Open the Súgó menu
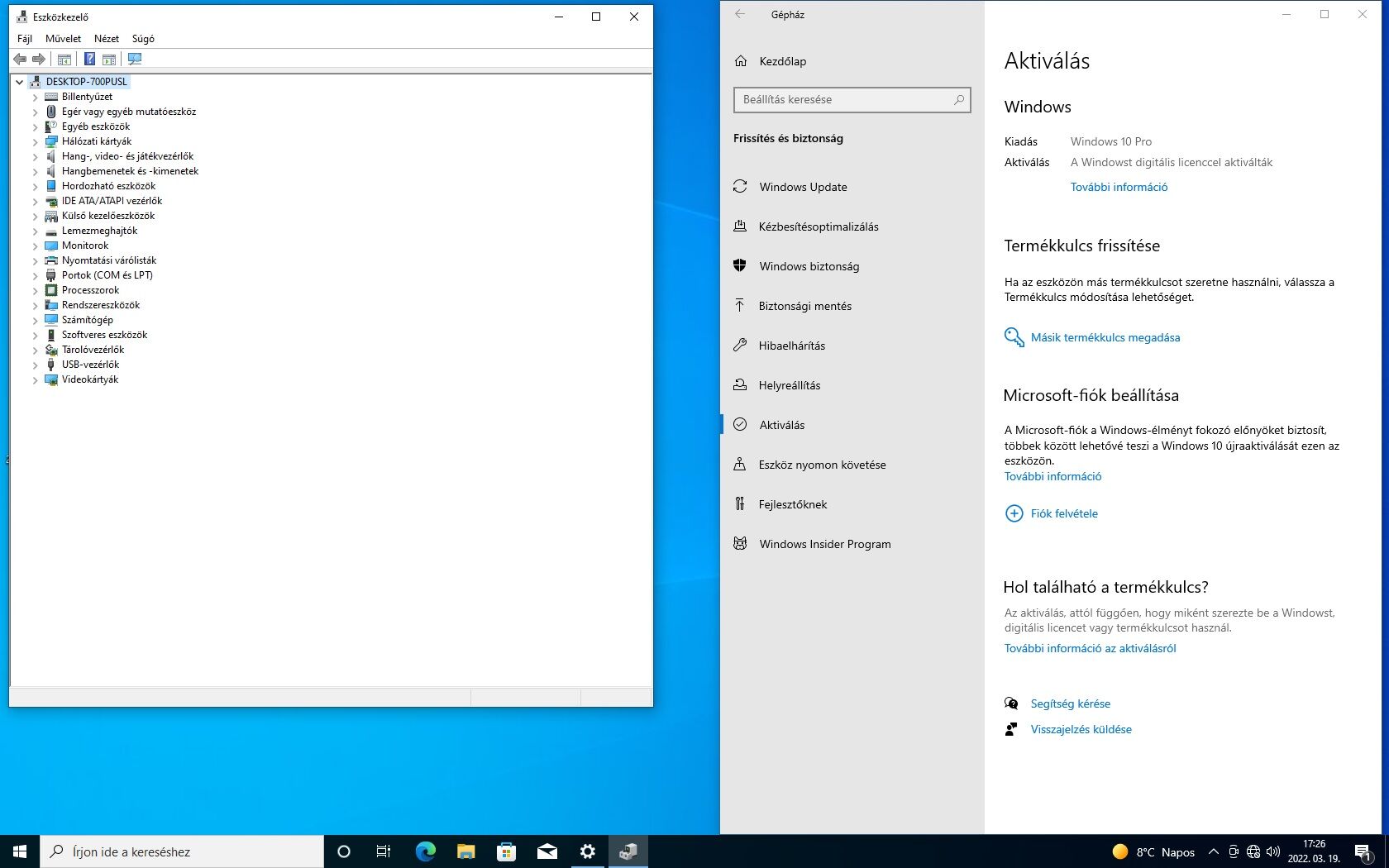 pos(143,39)
